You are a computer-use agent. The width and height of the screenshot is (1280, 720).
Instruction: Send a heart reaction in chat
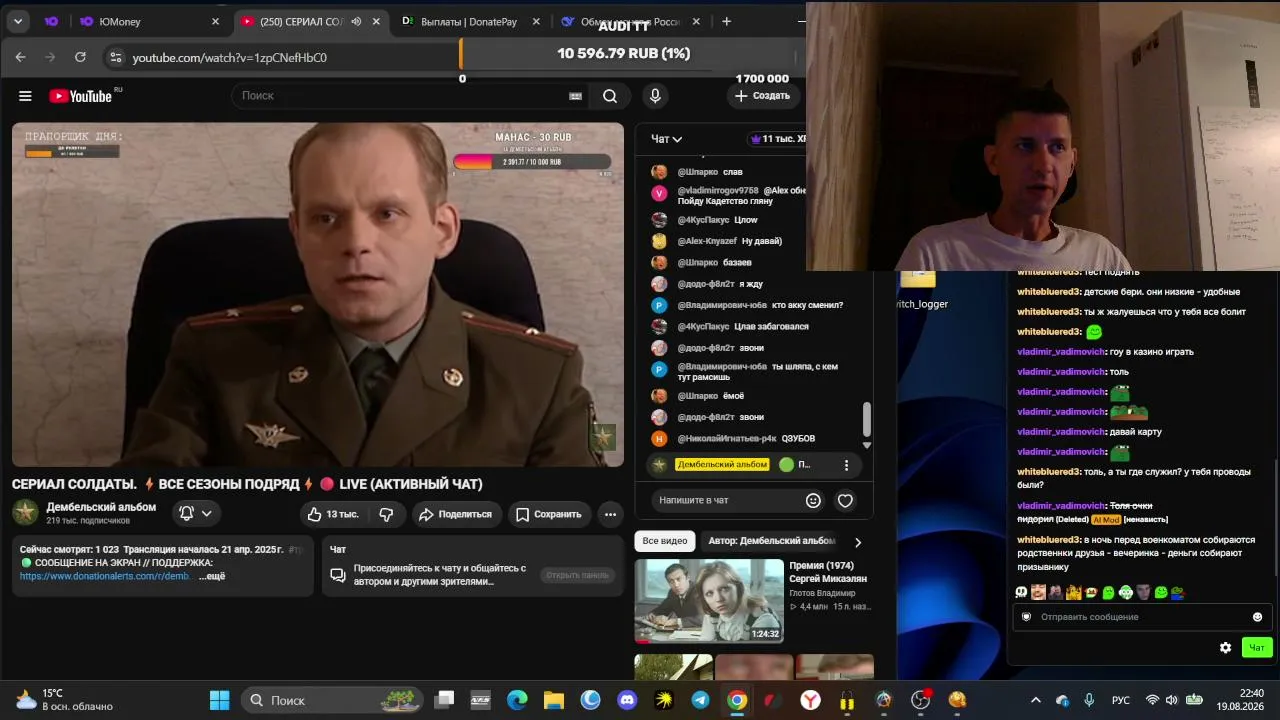845,500
